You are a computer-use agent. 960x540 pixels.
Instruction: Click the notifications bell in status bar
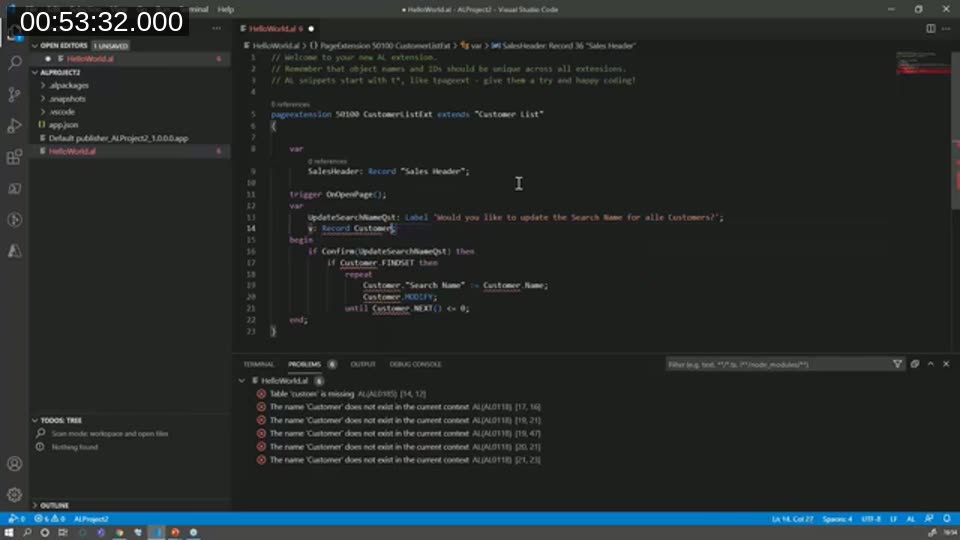[947, 519]
